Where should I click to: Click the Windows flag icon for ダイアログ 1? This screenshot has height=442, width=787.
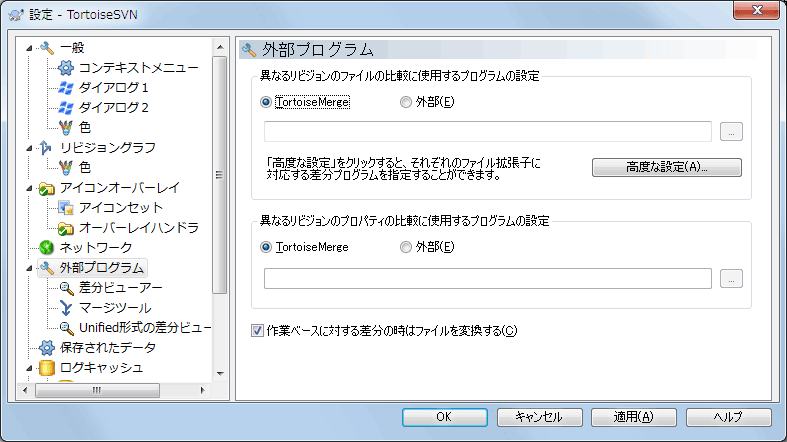pos(65,88)
